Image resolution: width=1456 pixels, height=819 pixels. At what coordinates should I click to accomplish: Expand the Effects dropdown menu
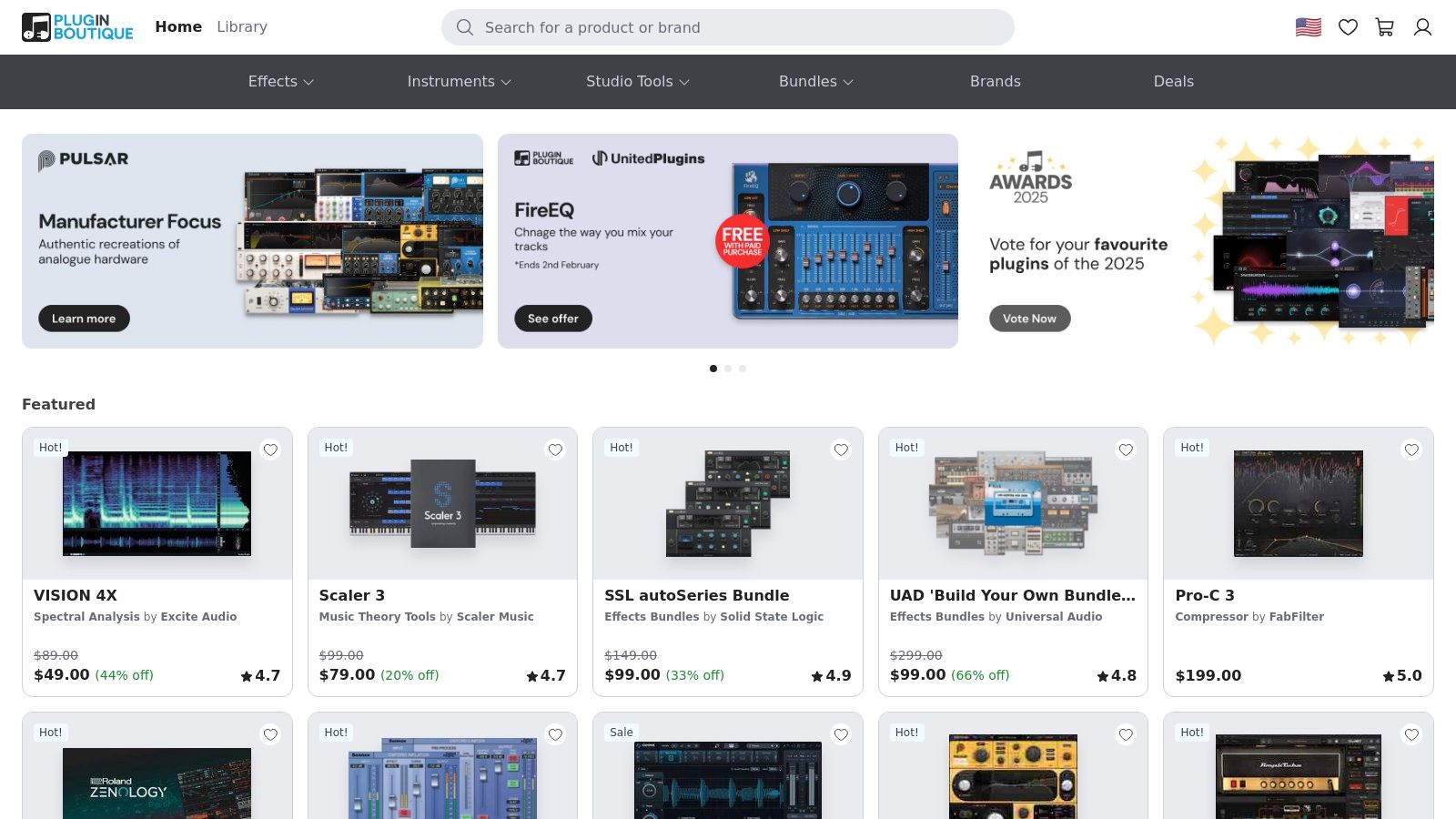pyautogui.click(x=279, y=82)
